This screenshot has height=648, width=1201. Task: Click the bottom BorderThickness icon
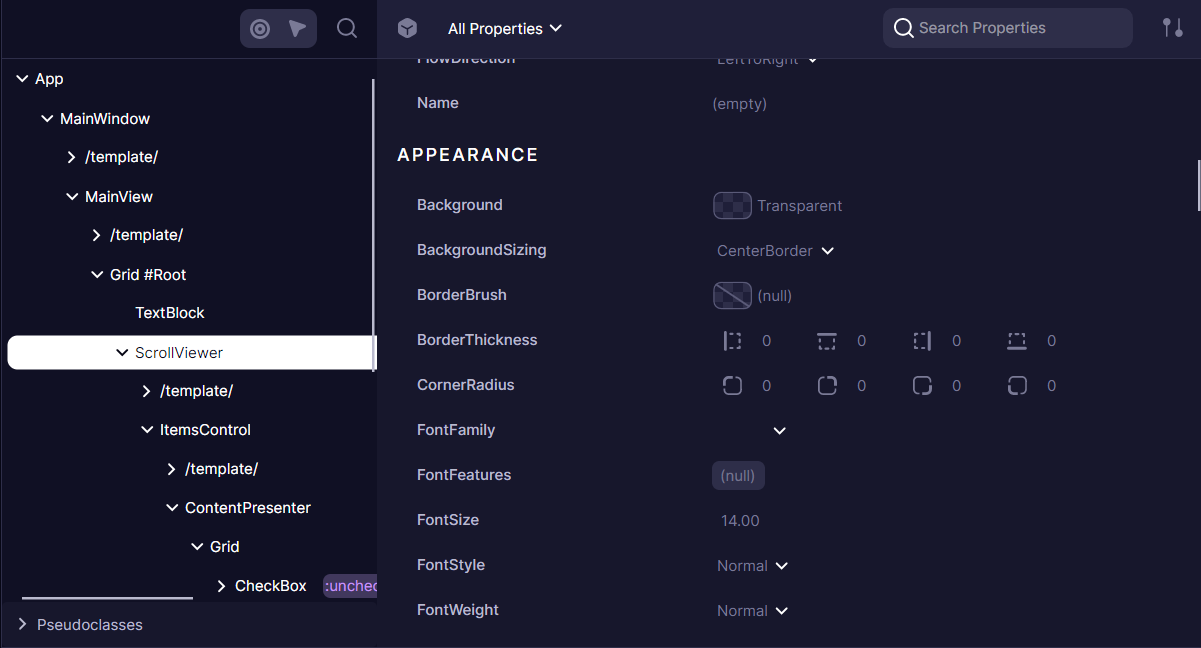(1016, 340)
